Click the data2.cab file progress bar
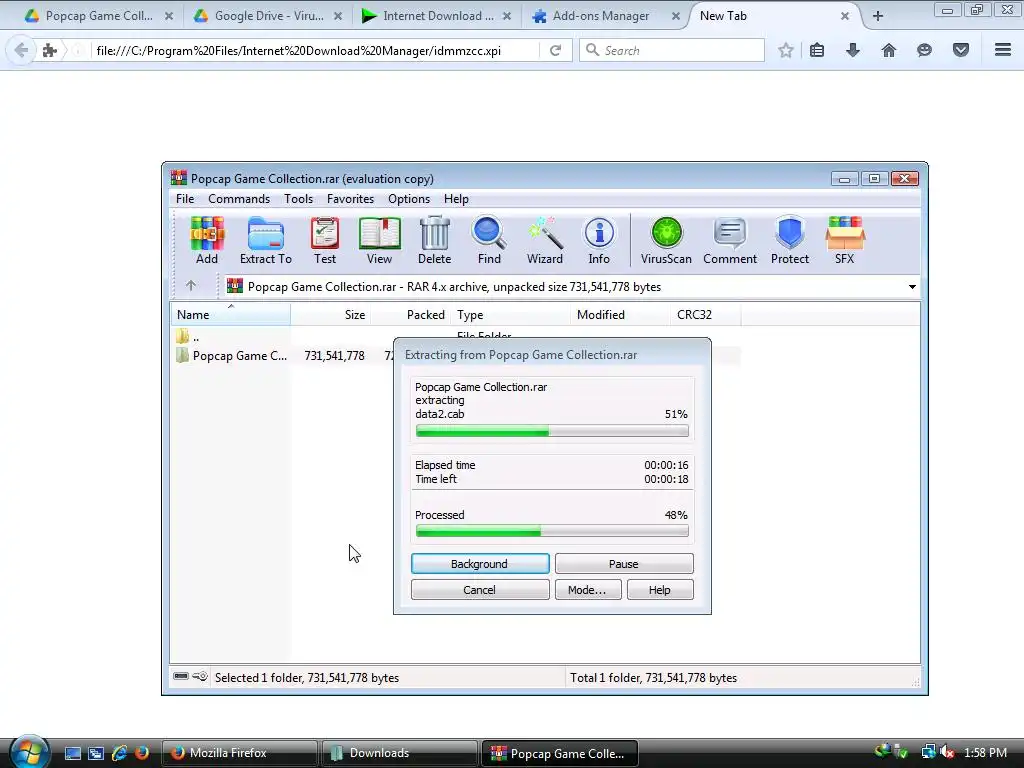 552,431
